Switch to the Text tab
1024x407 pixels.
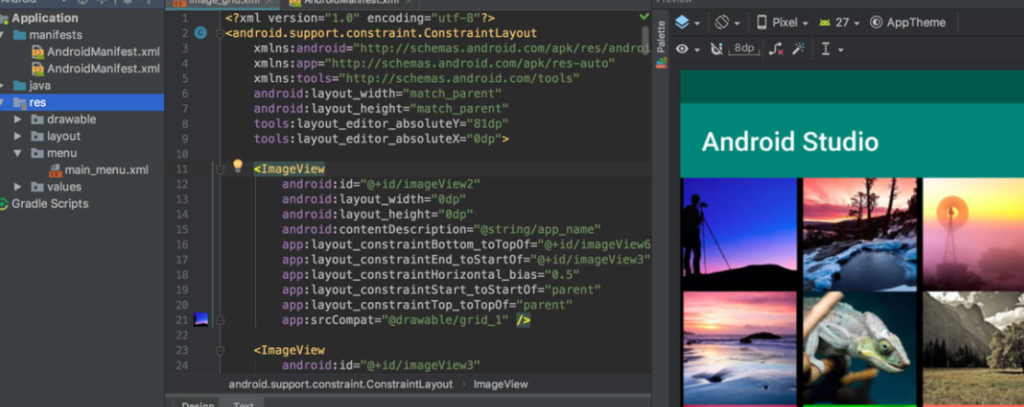244,404
